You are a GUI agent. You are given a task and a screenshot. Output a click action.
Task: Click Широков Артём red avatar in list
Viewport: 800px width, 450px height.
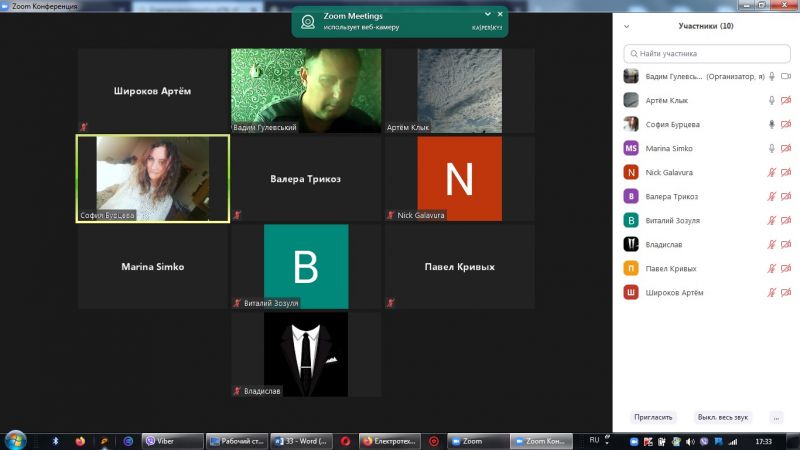tap(631, 292)
